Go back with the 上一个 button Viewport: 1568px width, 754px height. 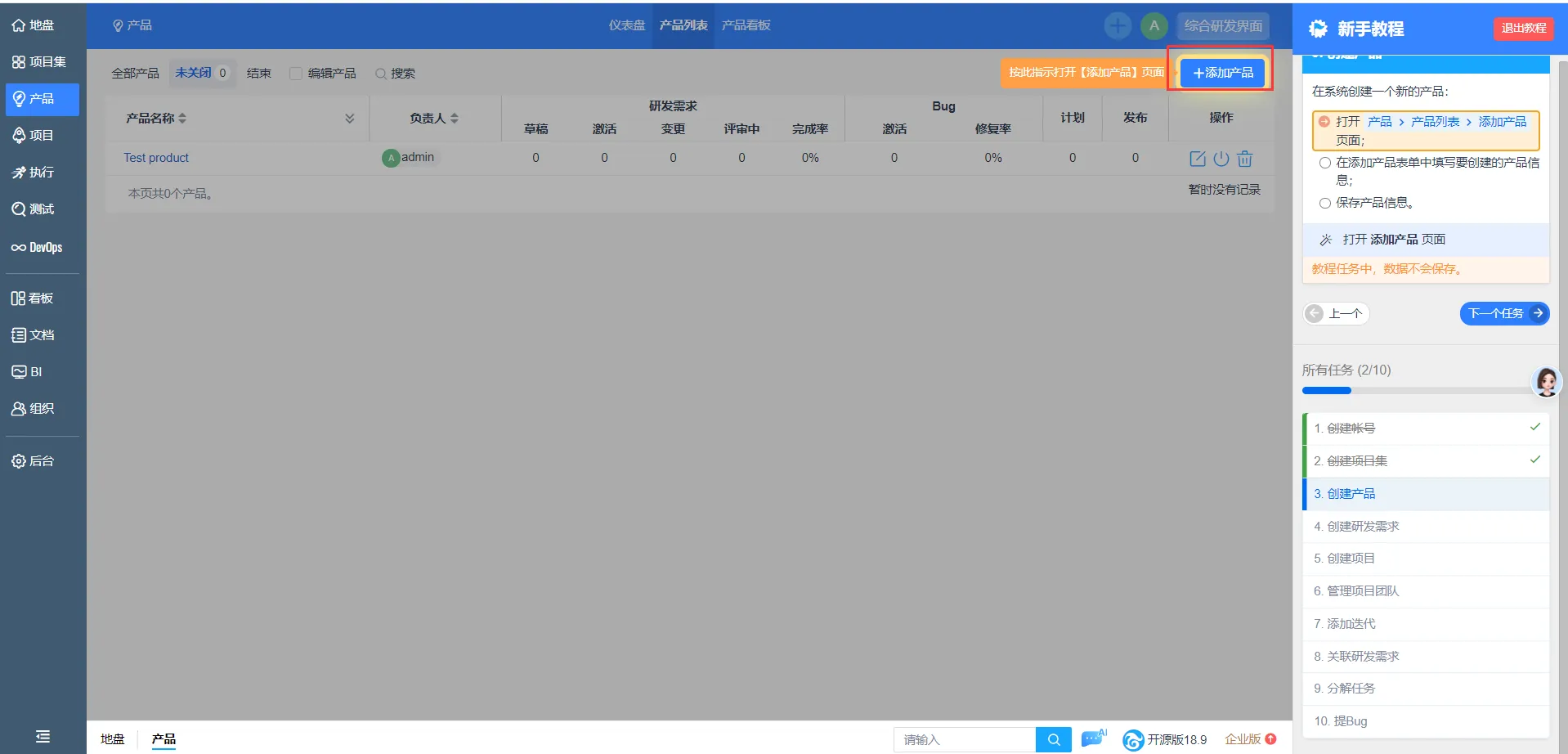pos(1337,313)
